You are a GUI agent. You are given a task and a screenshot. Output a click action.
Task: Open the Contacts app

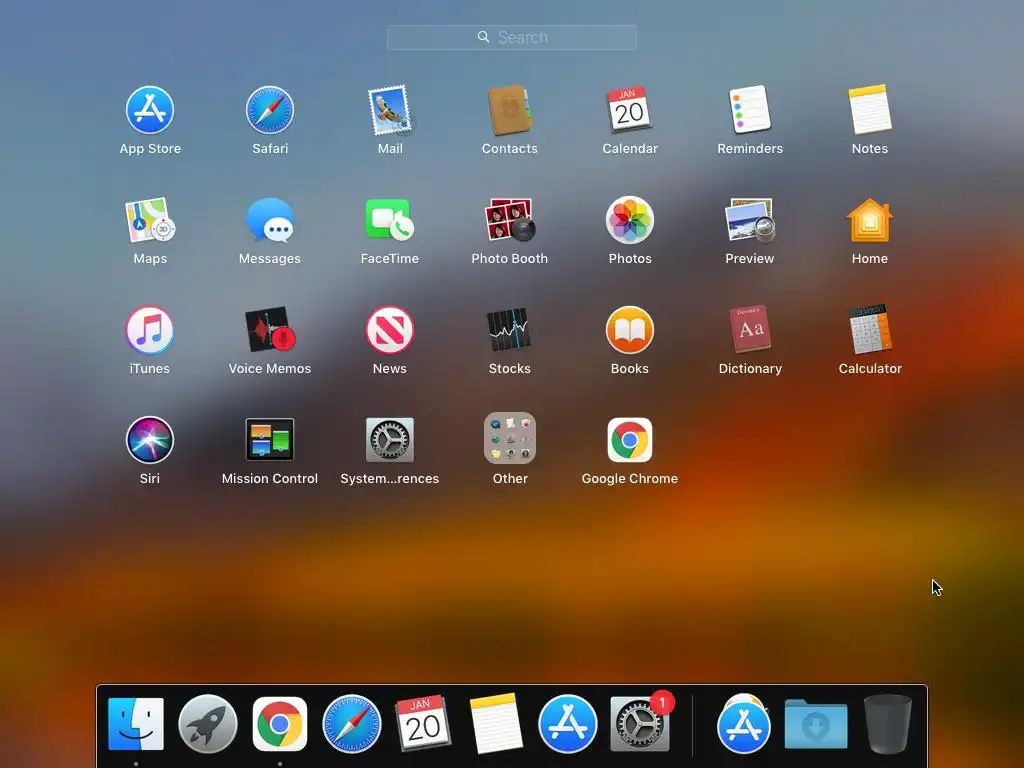coord(509,110)
